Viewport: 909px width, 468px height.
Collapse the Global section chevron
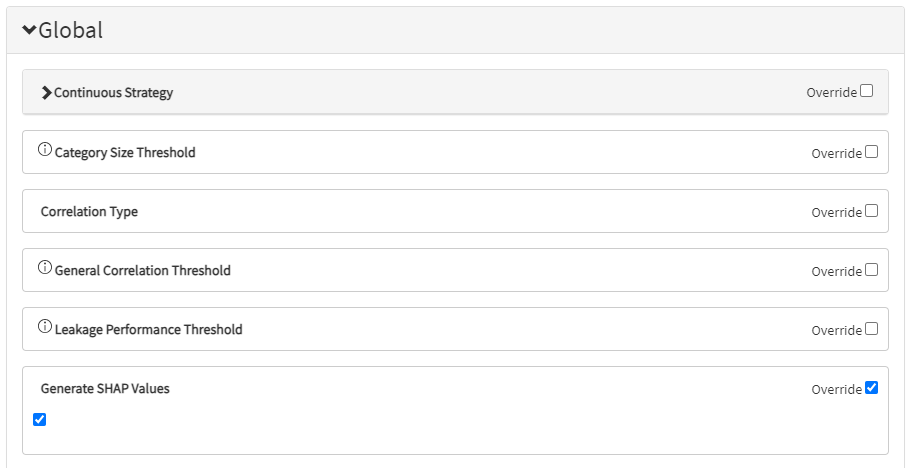click(x=29, y=31)
